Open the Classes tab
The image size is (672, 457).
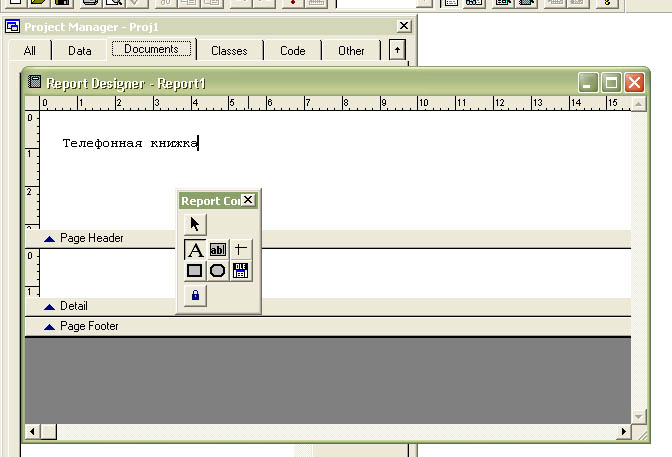tap(229, 51)
